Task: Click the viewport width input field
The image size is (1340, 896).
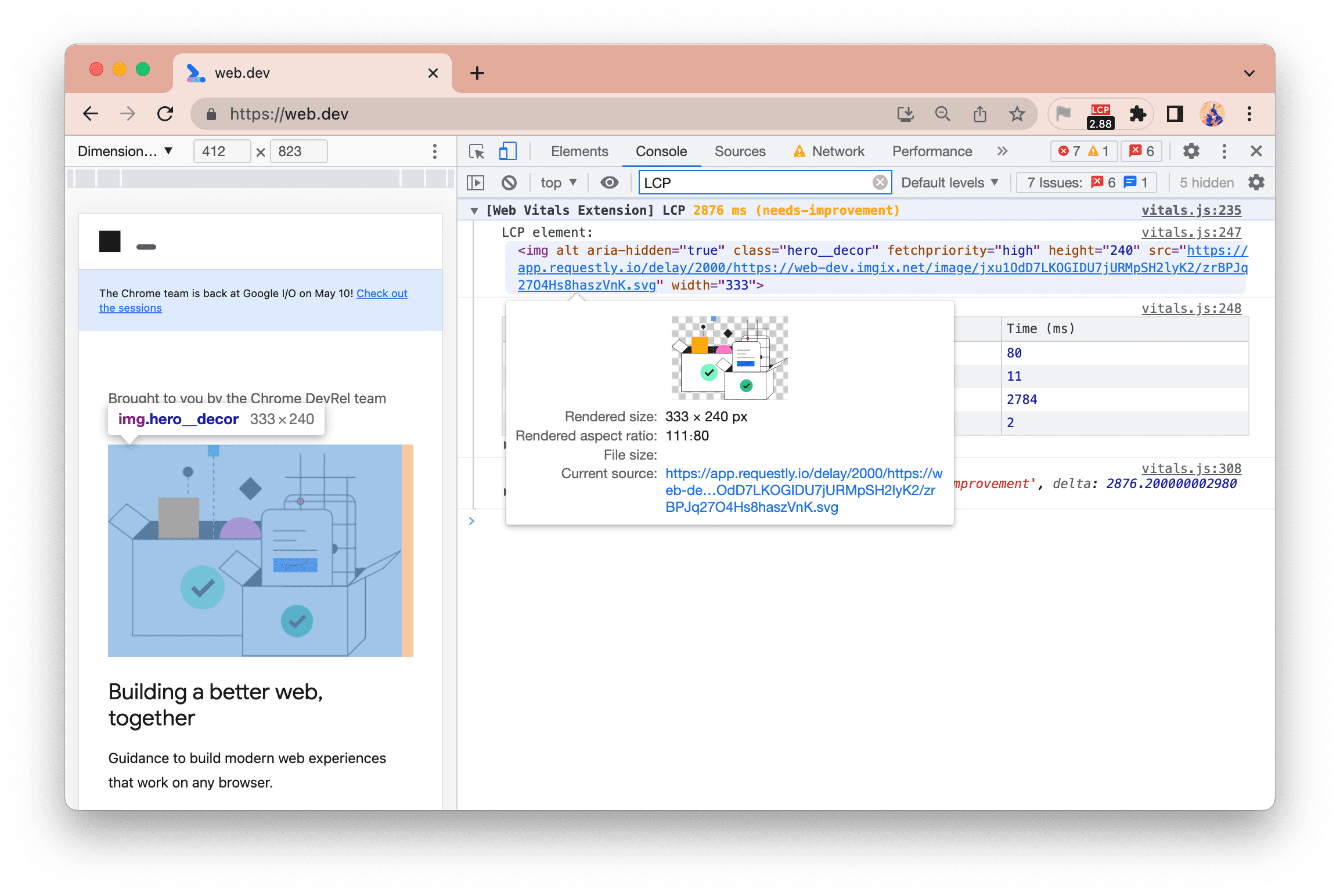Action: pyautogui.click(x=219, y=151)
